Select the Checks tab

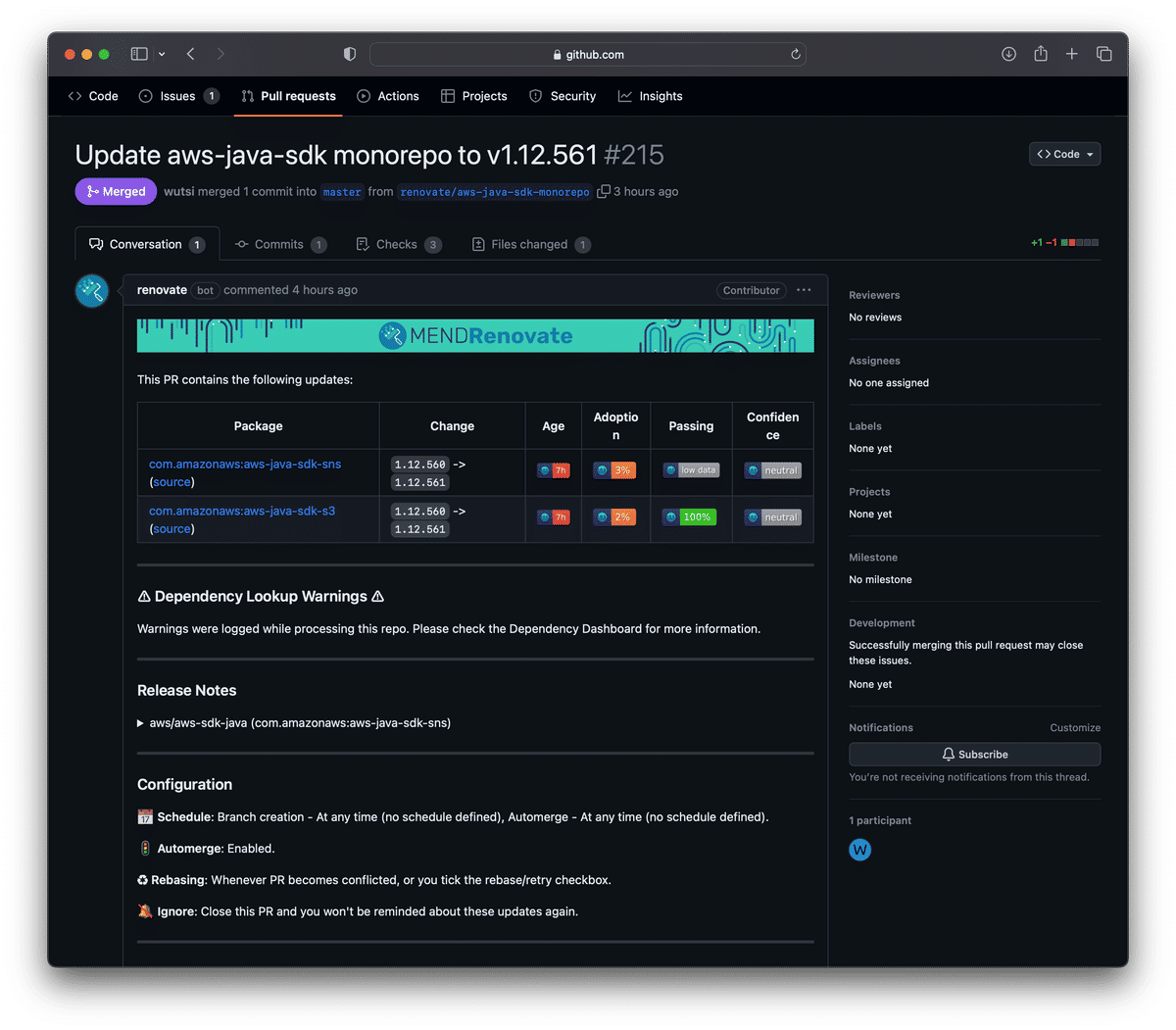click(398, 244)
